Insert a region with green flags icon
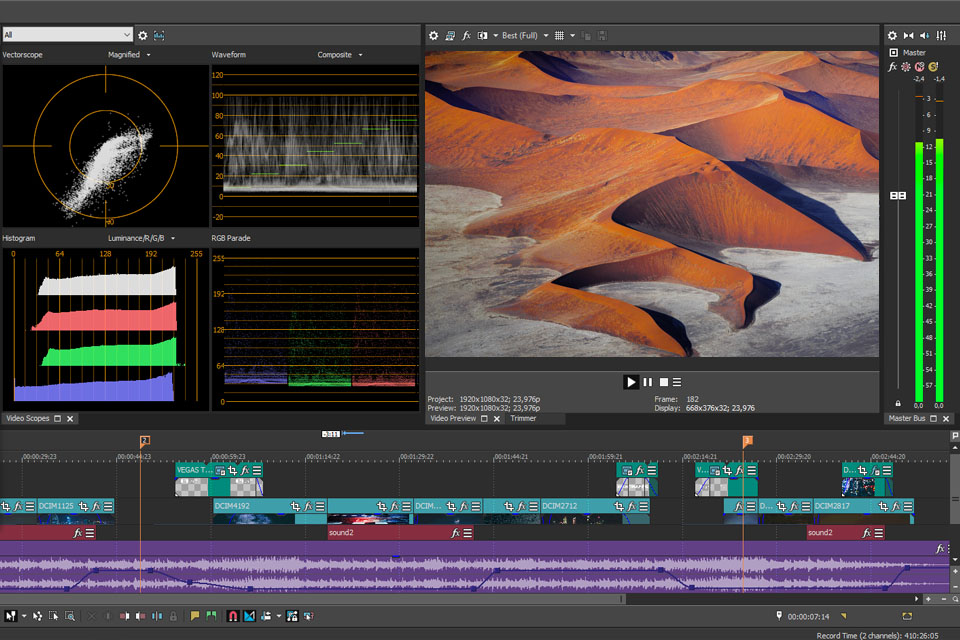 click(x=211, y=616)
